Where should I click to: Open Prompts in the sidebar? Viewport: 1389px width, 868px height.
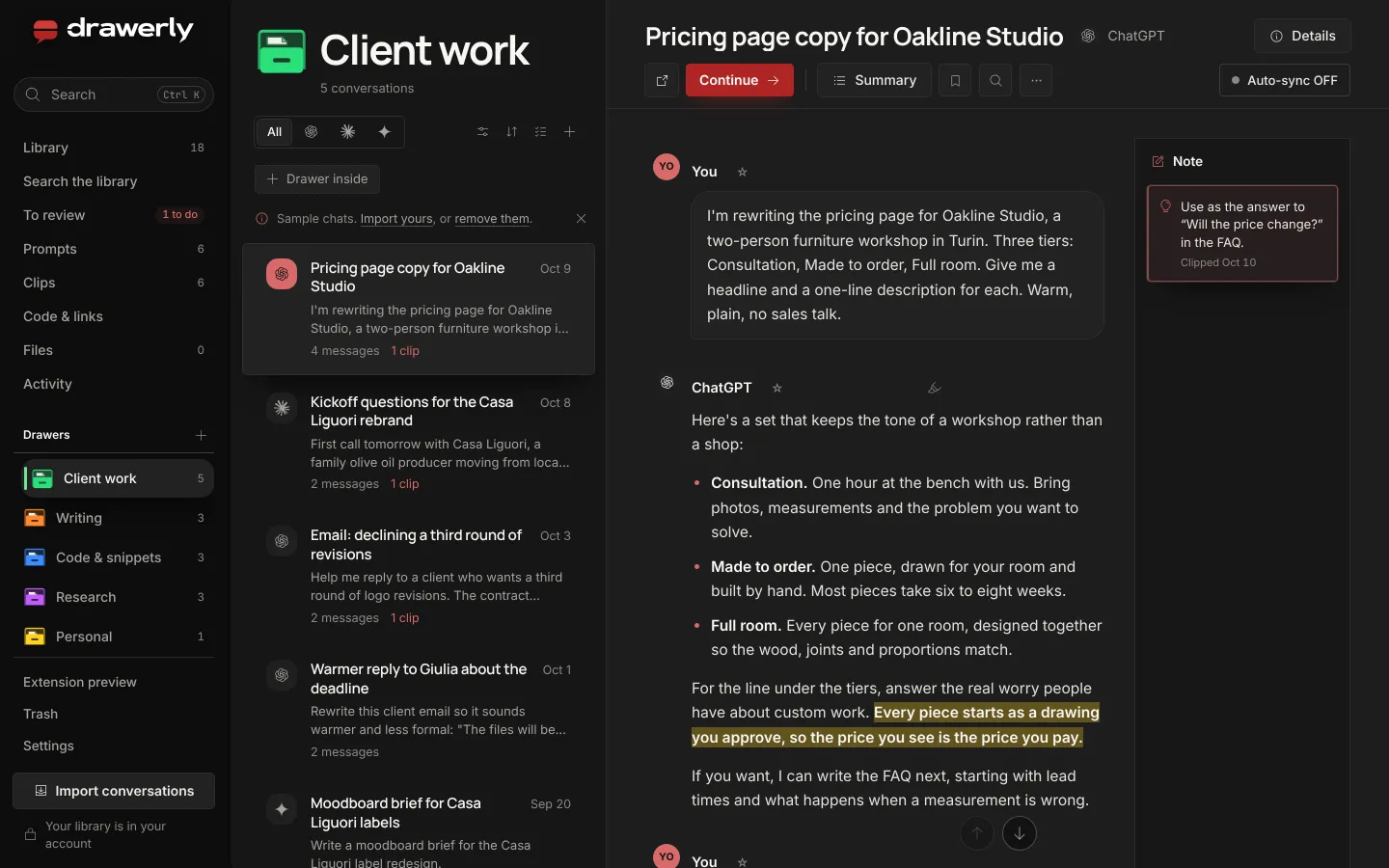point(114,249)
